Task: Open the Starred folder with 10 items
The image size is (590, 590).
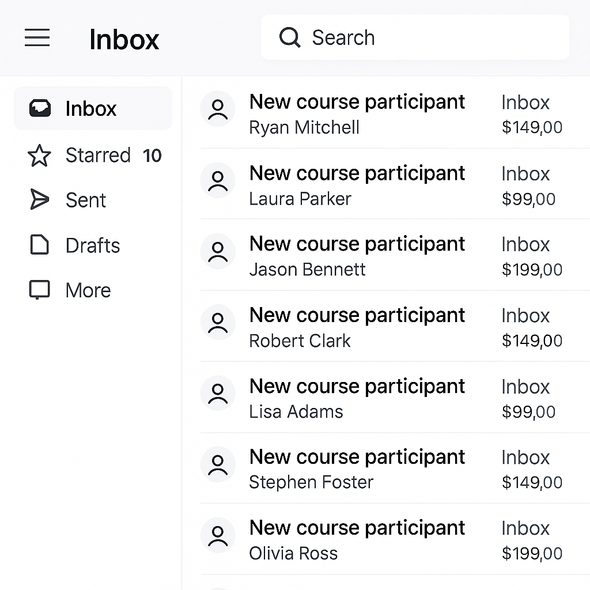Action: coord(93,155)
